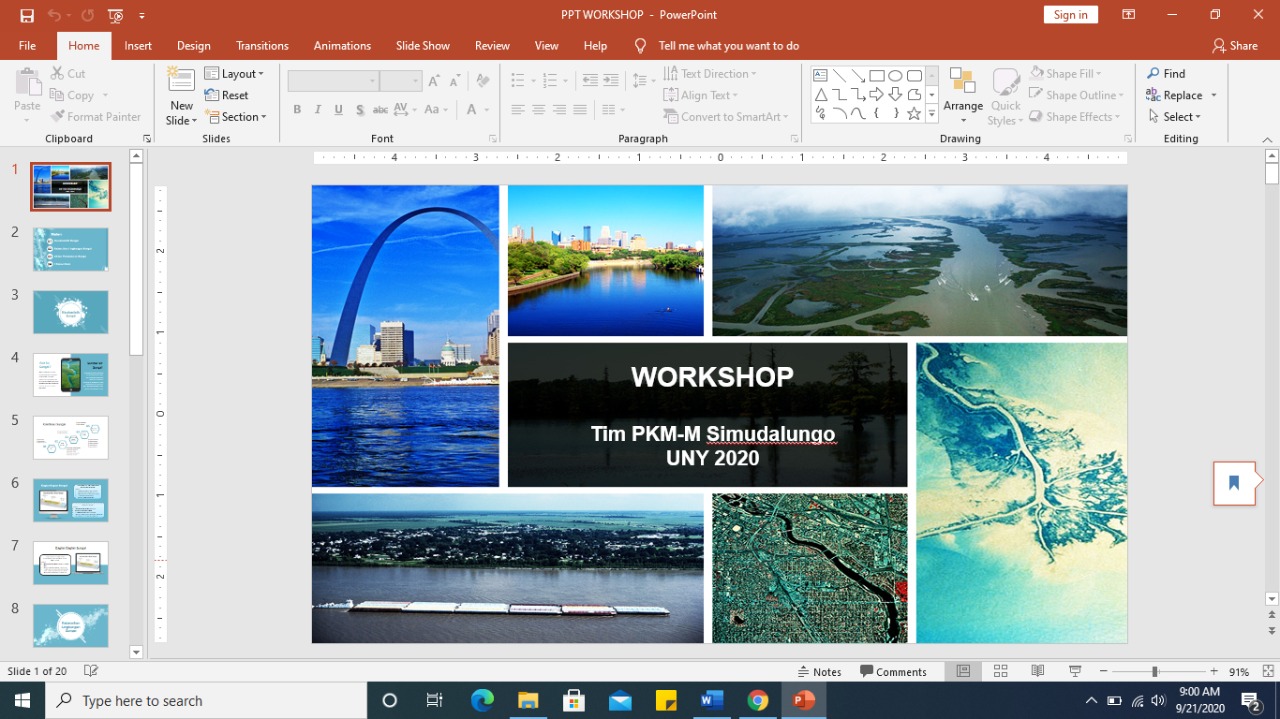Switch to the Transitions tab
Viewport: 1280px width, 719px height.
click(x=262, y=46)
